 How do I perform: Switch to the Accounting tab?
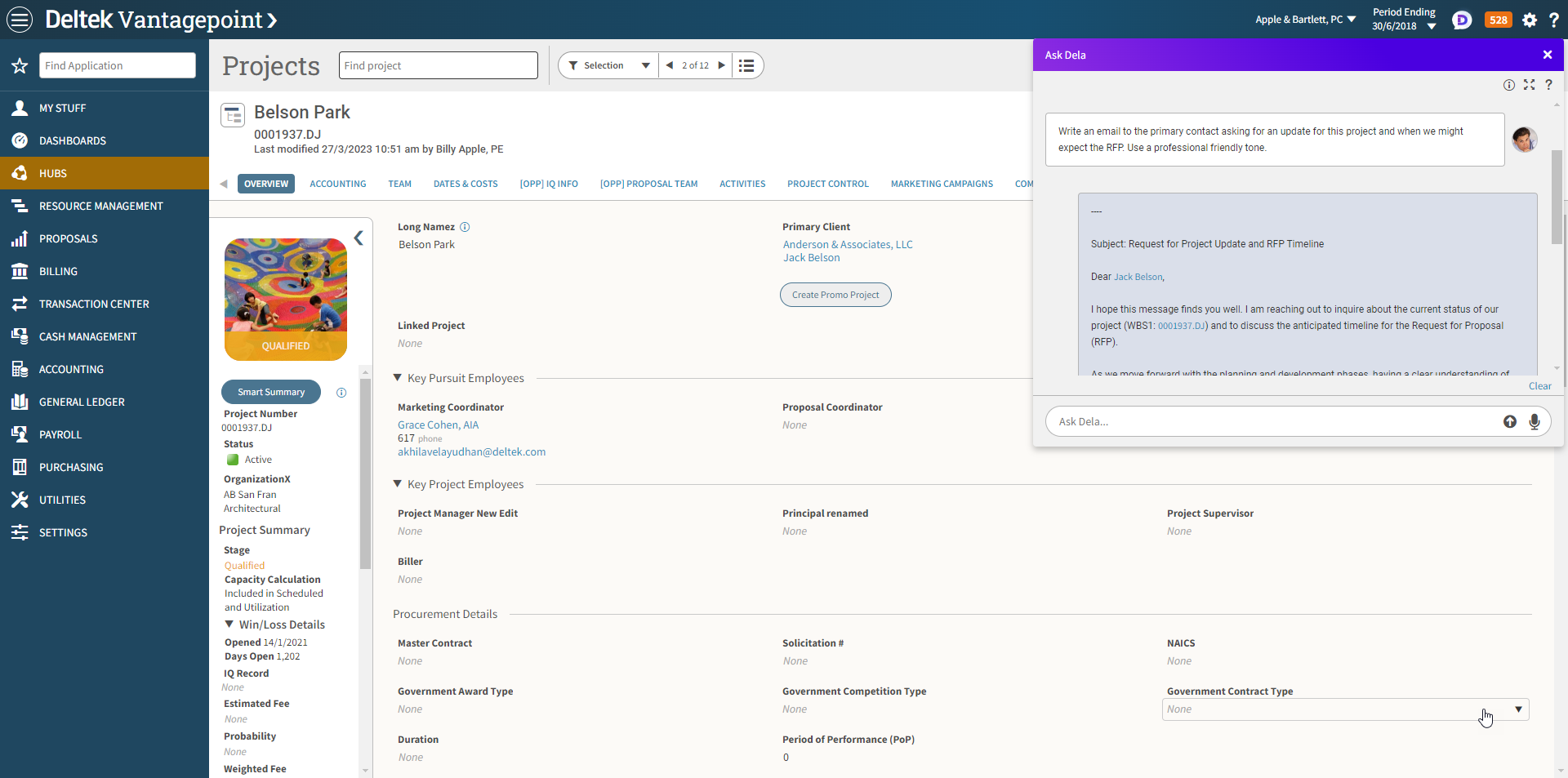click(x=337, y=184)
